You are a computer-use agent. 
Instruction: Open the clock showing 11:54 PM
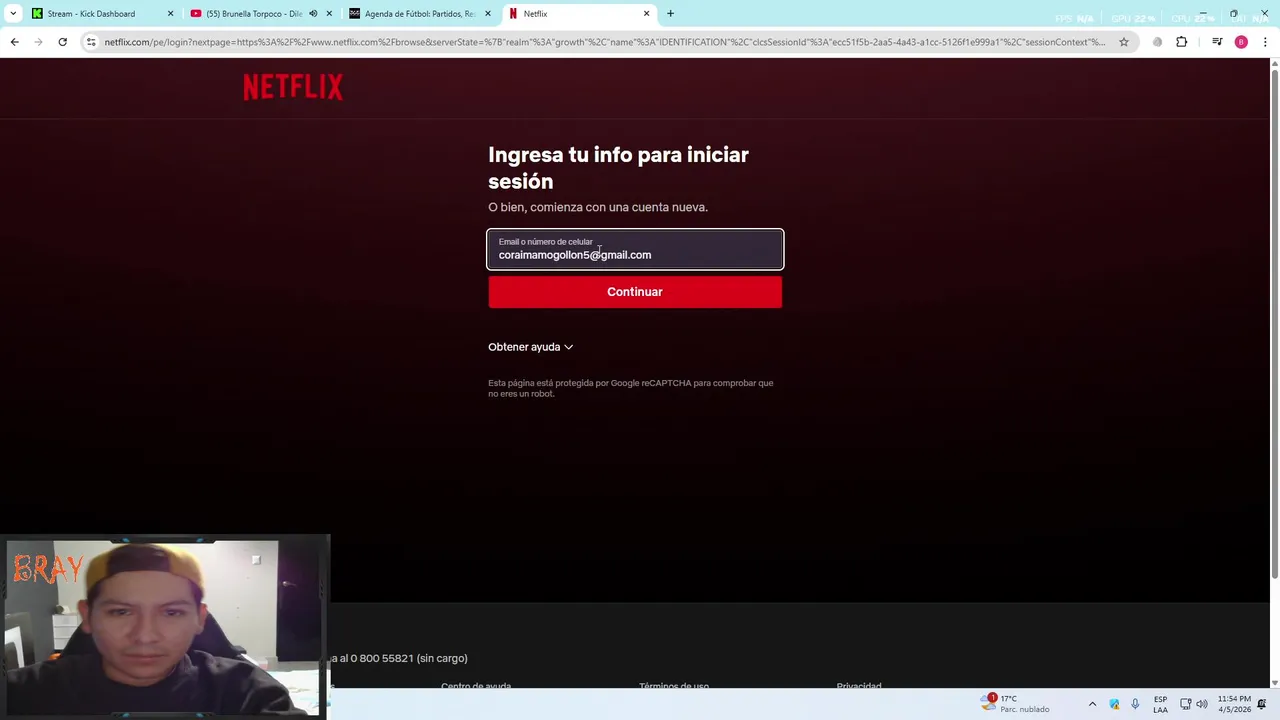(1234, 704)
